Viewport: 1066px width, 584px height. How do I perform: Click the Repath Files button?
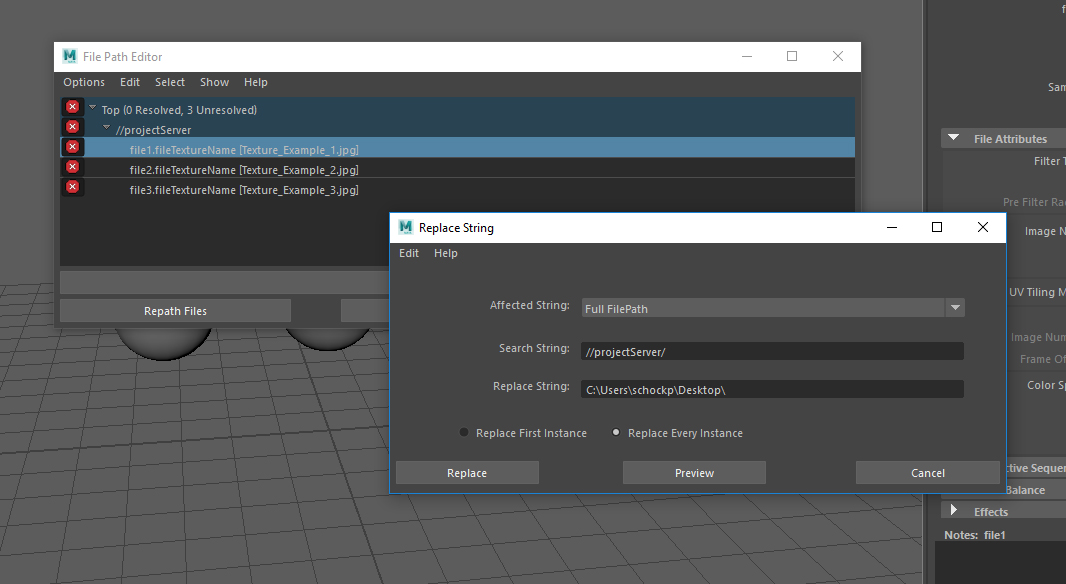174,310
